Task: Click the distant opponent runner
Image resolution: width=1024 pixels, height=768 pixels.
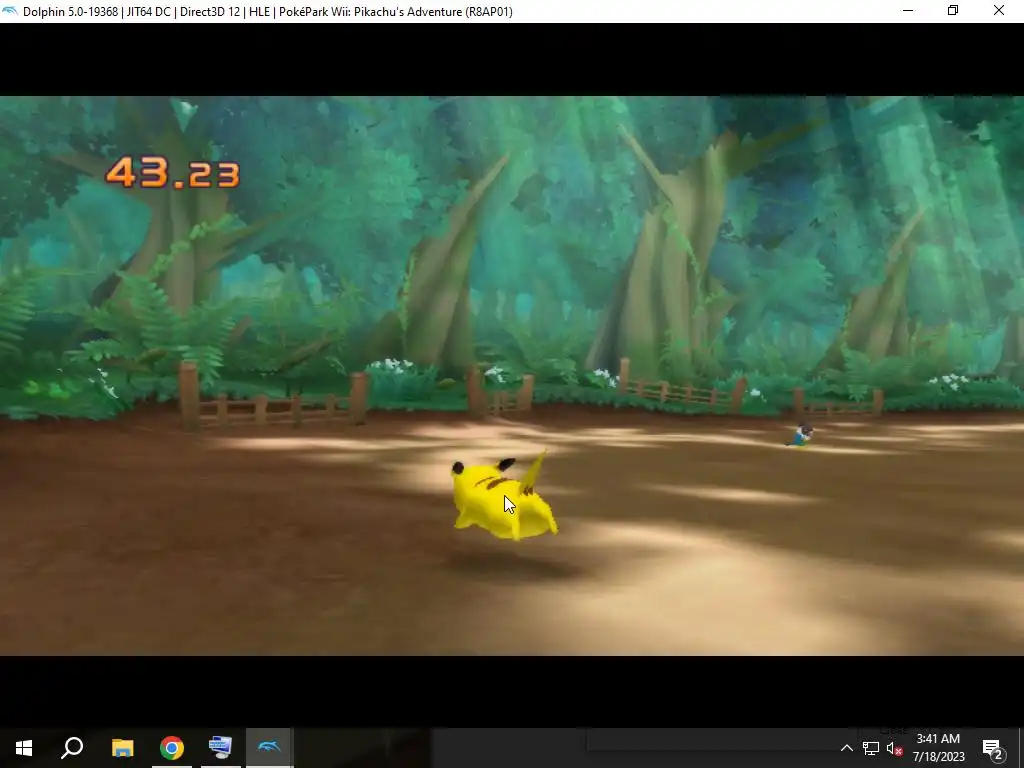Action: (801, 436)
